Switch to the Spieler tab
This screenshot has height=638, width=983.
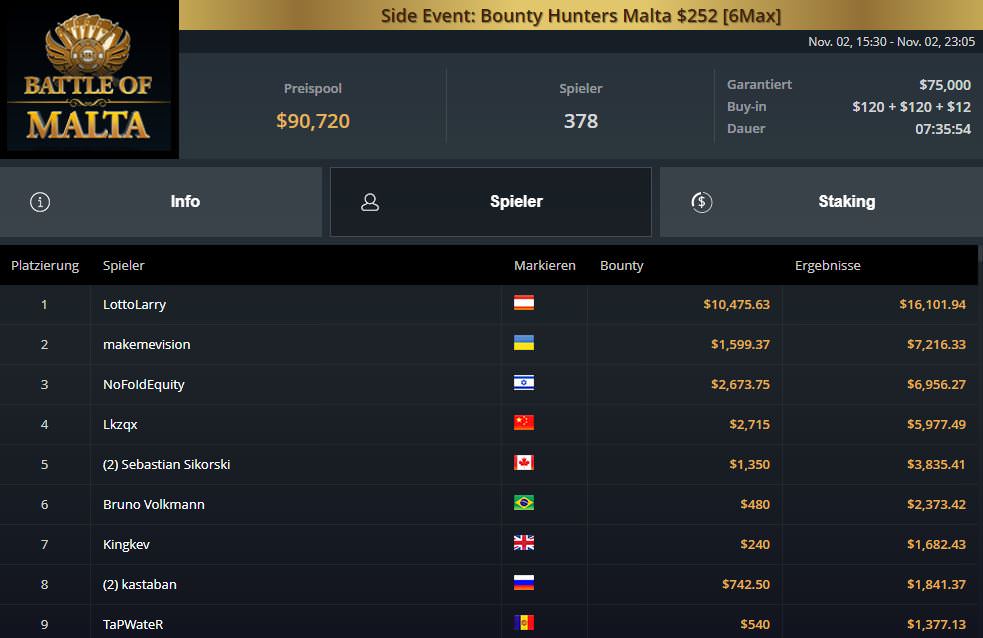[x=516, y=202]
